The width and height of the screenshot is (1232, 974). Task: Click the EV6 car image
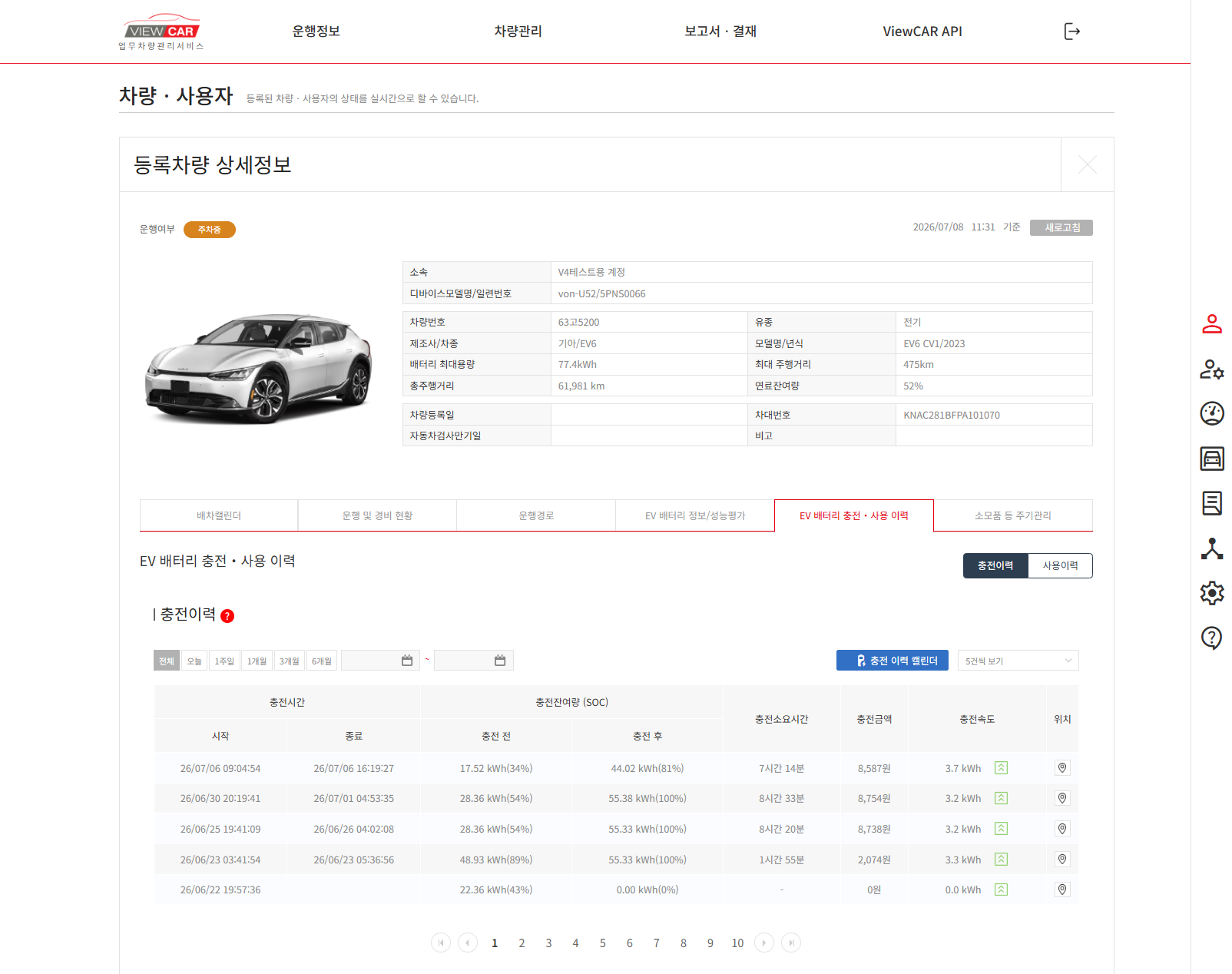click(x=258, y=367)
